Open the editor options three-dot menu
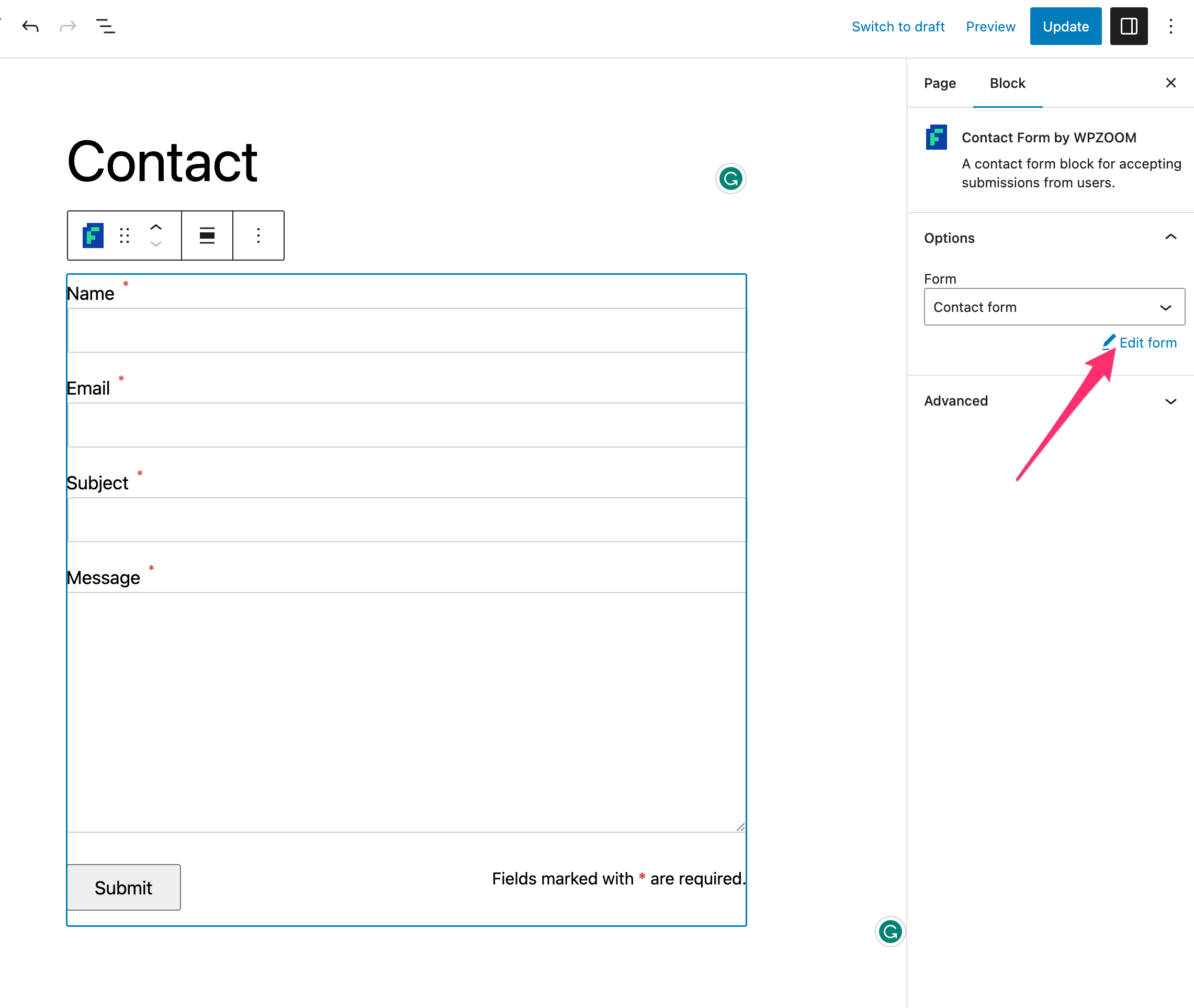This screenshot has height=1008, width=1194. click(1170, 26)
